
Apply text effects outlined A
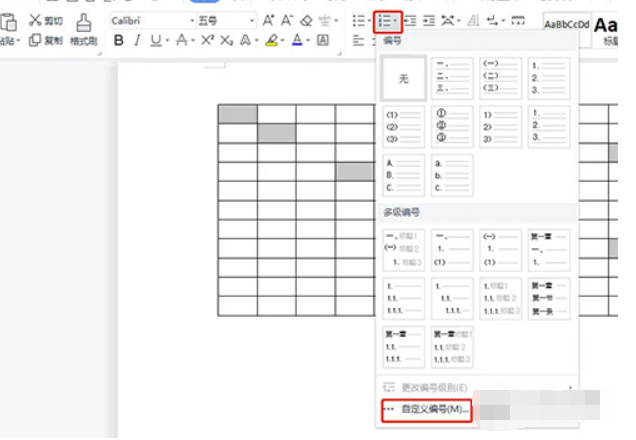click(245, 40)
